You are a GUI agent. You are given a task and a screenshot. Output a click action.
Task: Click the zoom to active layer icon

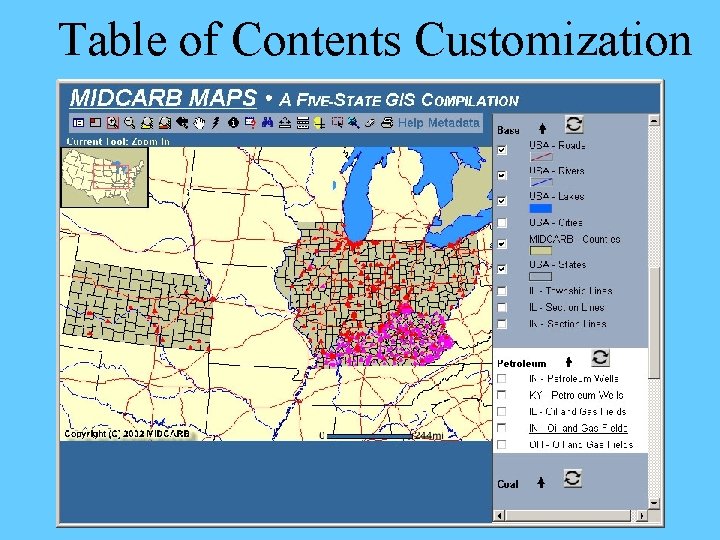click(164, 123)
